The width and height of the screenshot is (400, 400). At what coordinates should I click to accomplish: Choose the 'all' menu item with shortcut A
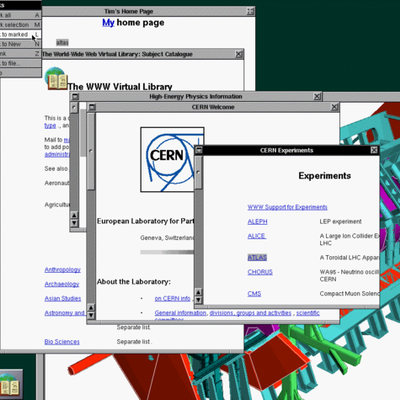(20, 15)
